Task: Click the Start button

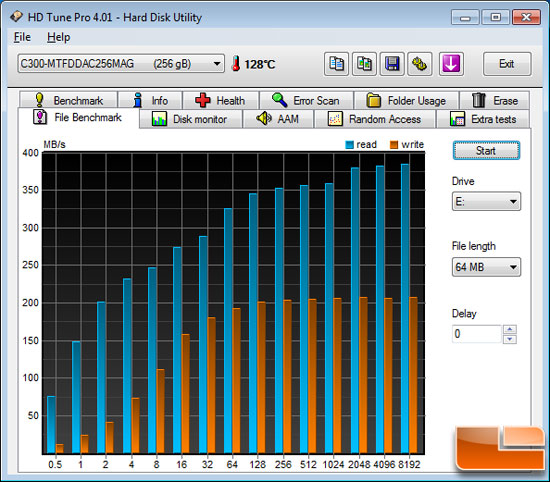Action: (x=486, y=150)
